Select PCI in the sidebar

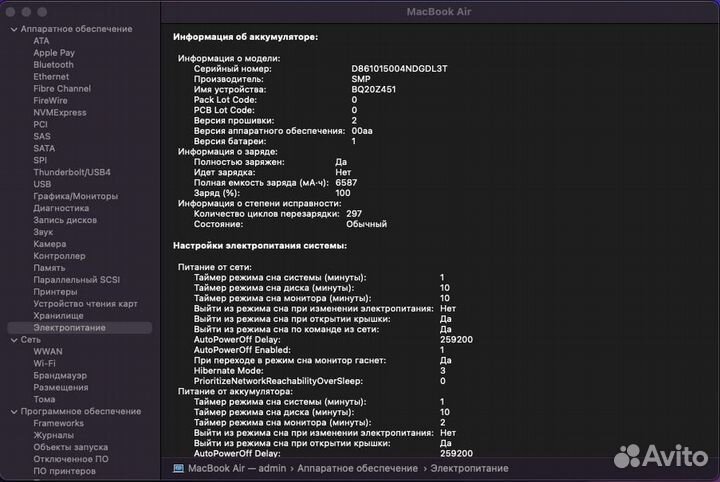(40, 124)
